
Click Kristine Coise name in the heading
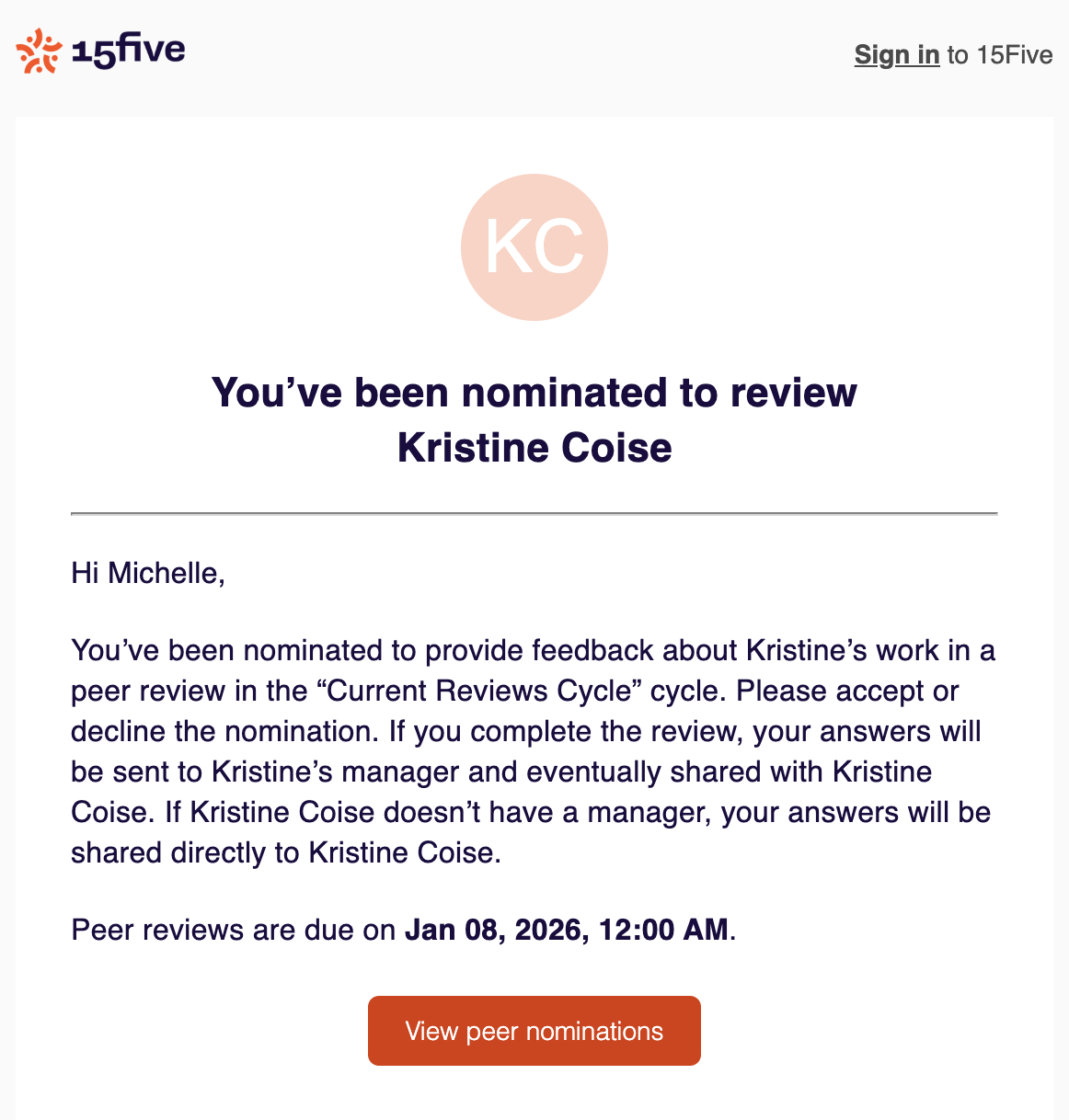(534, 448)
